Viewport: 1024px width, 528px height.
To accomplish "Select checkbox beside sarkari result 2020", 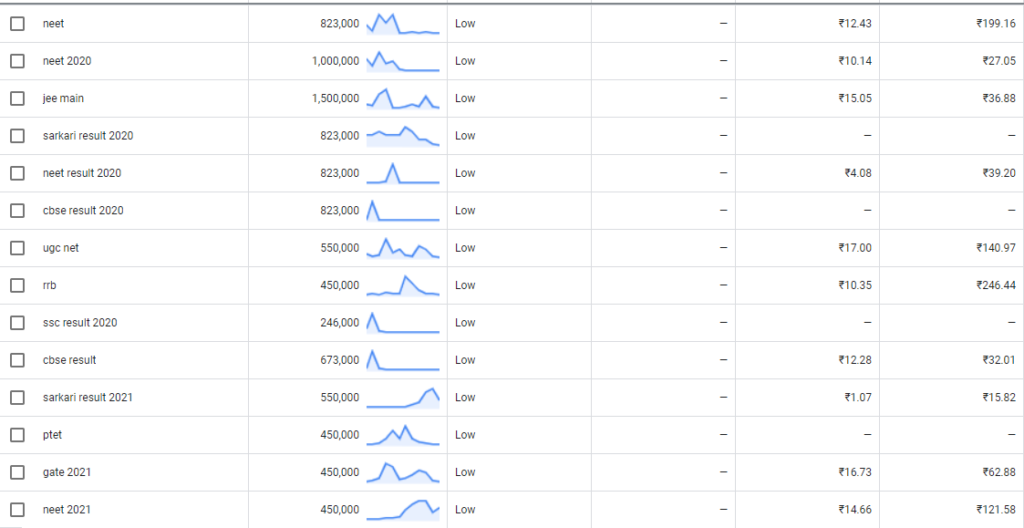I will coord(17,136).
